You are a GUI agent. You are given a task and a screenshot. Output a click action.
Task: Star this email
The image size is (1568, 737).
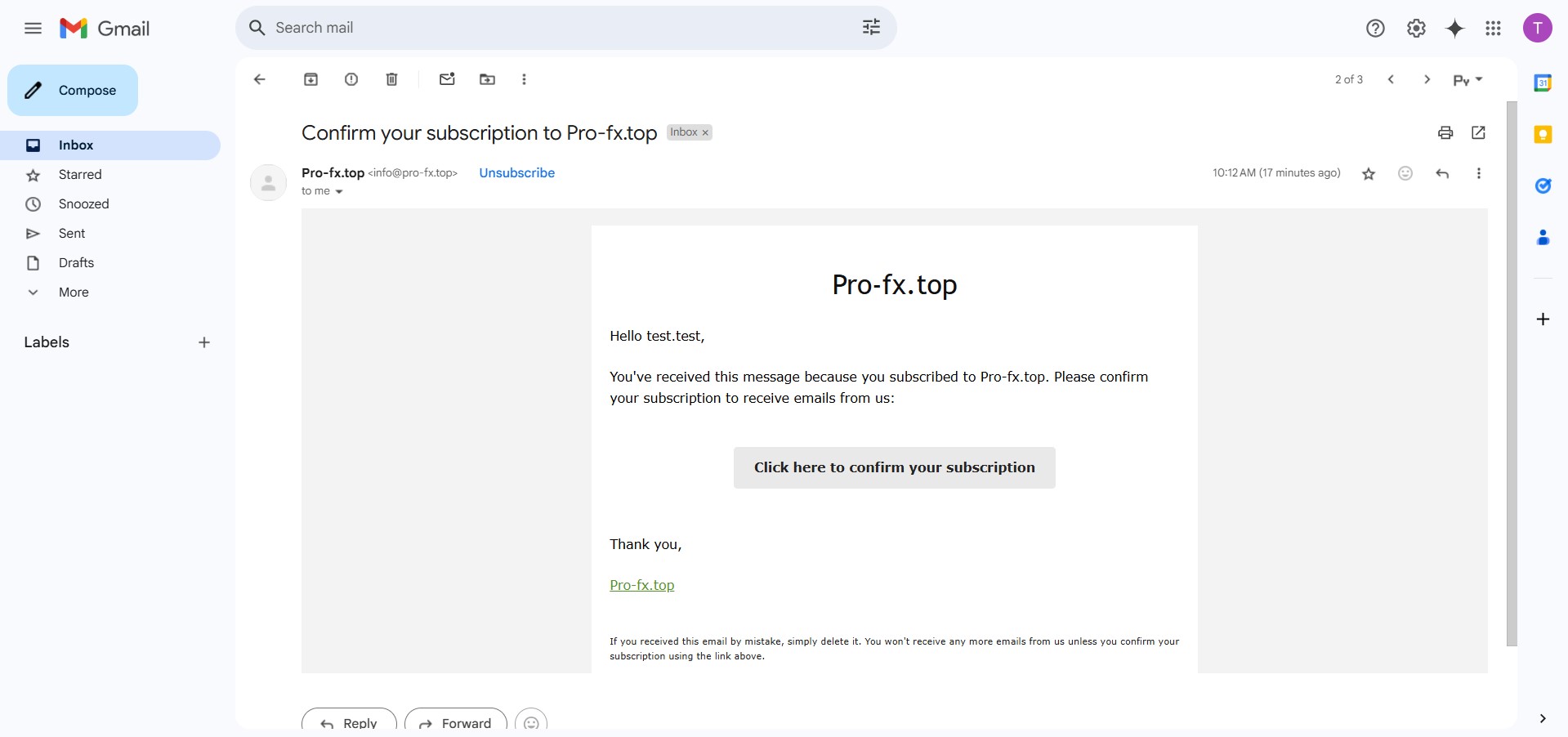pyautogui.click(x=1369, y=173)
